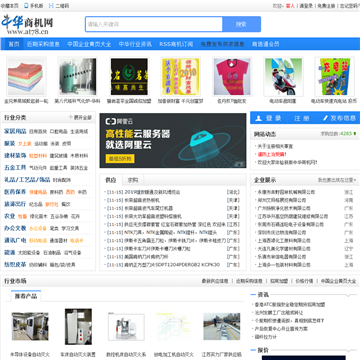Image resolution: width=360 pixels, height=360 pixels.
Task: Open the 二维码 QR code icon
Action: point(51,6)
